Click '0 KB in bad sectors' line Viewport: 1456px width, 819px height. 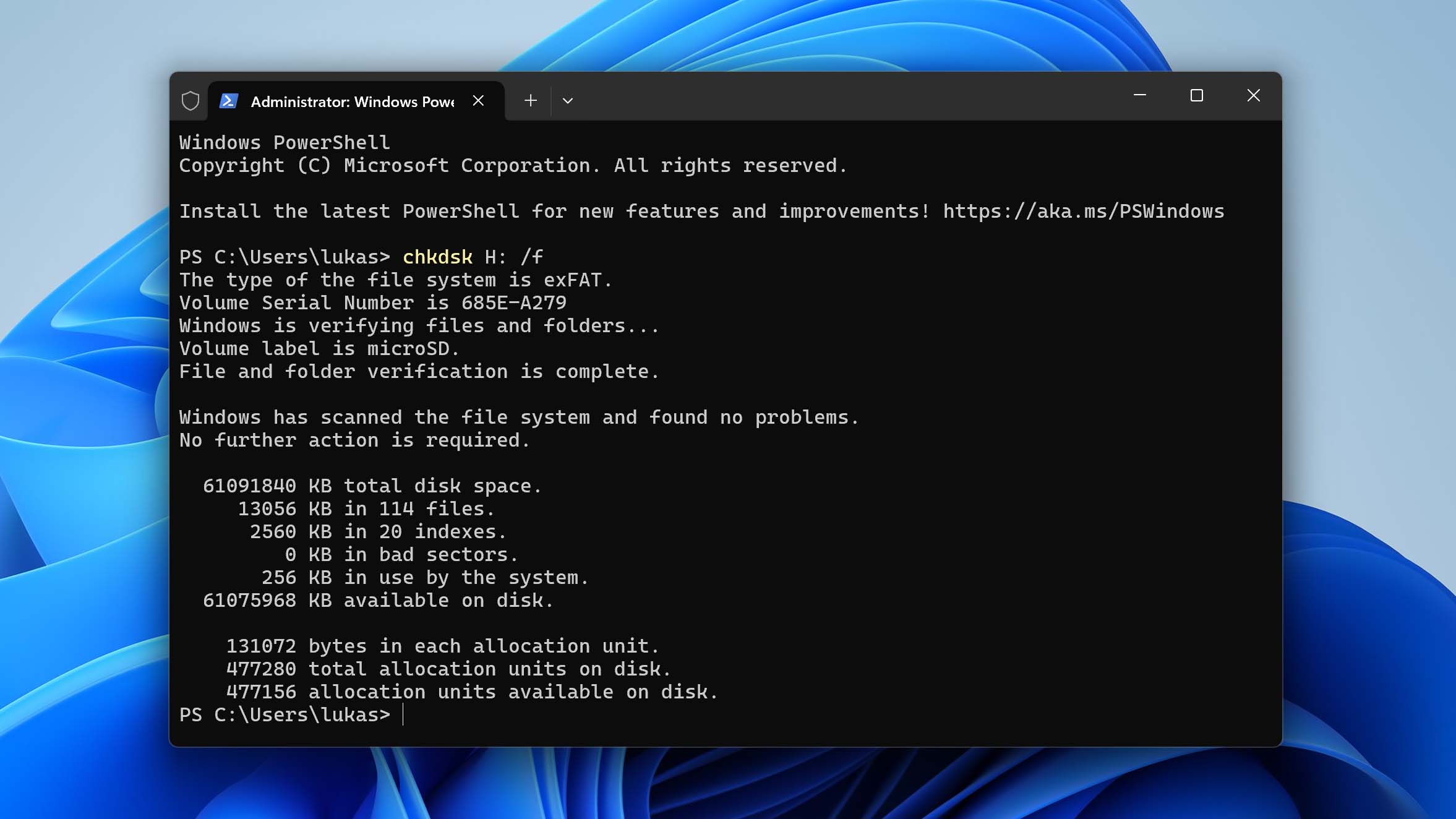[x=401, y=555]
